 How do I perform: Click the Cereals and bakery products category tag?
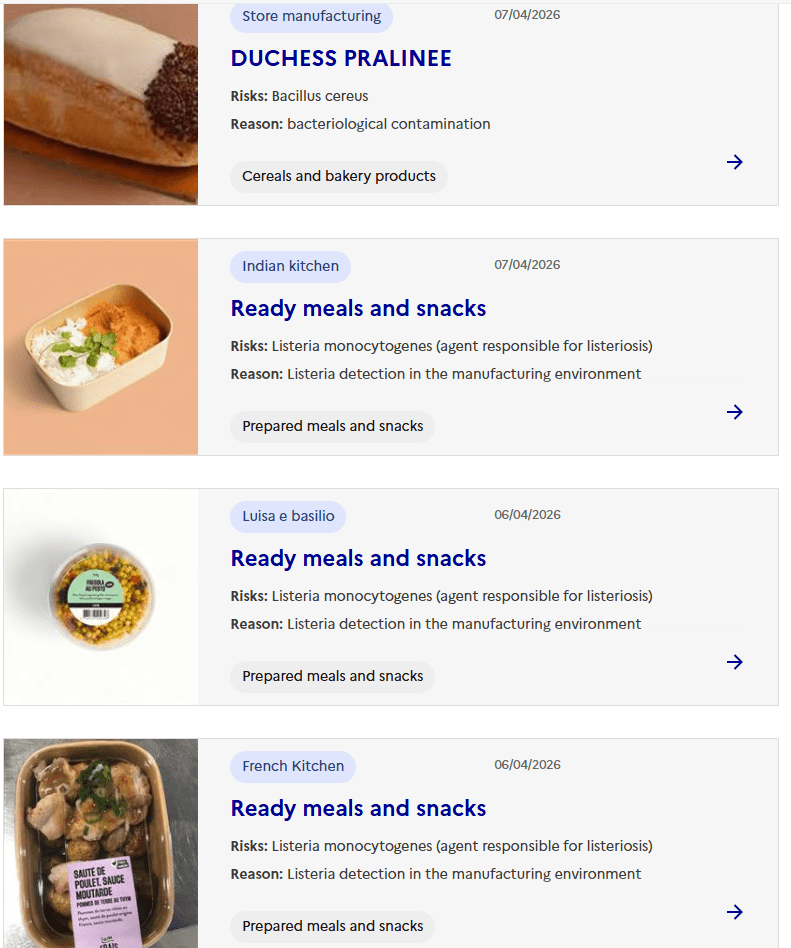click(339, 176)
